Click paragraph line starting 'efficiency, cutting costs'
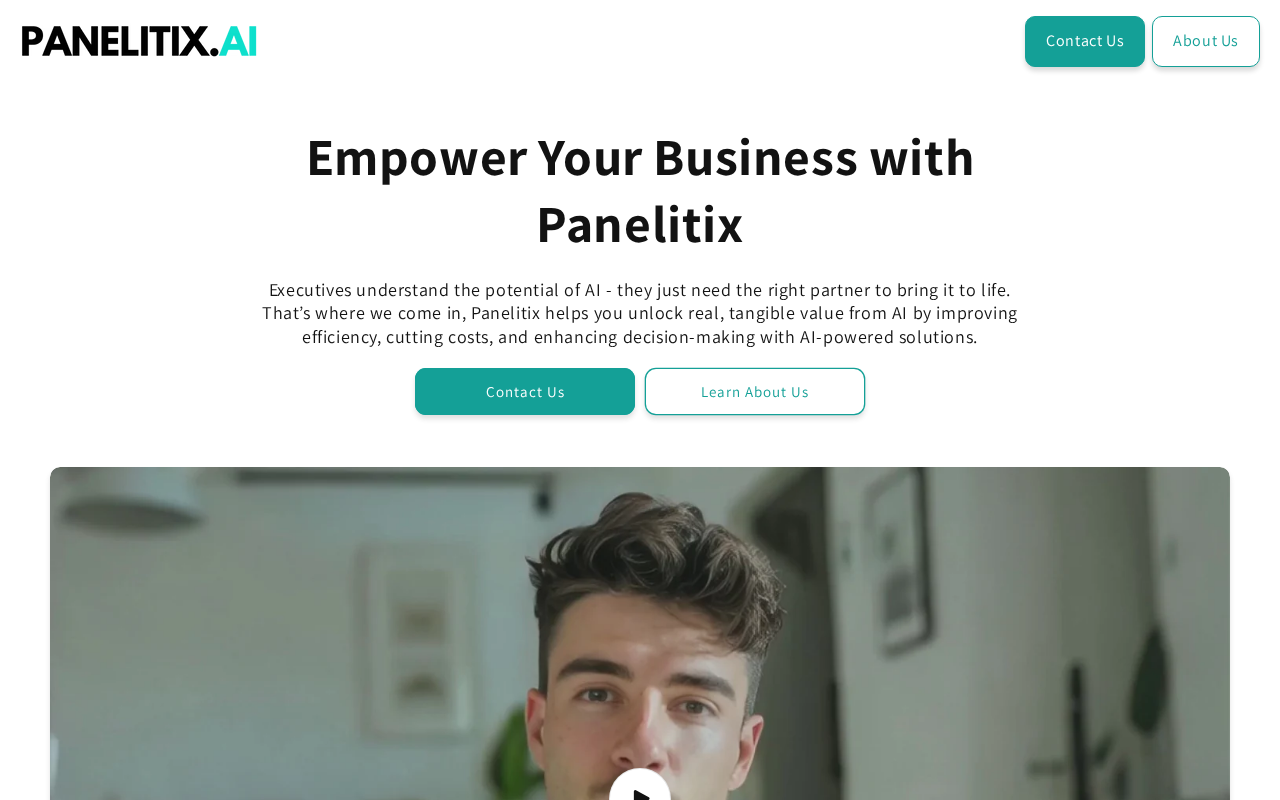 pos(640,337)
